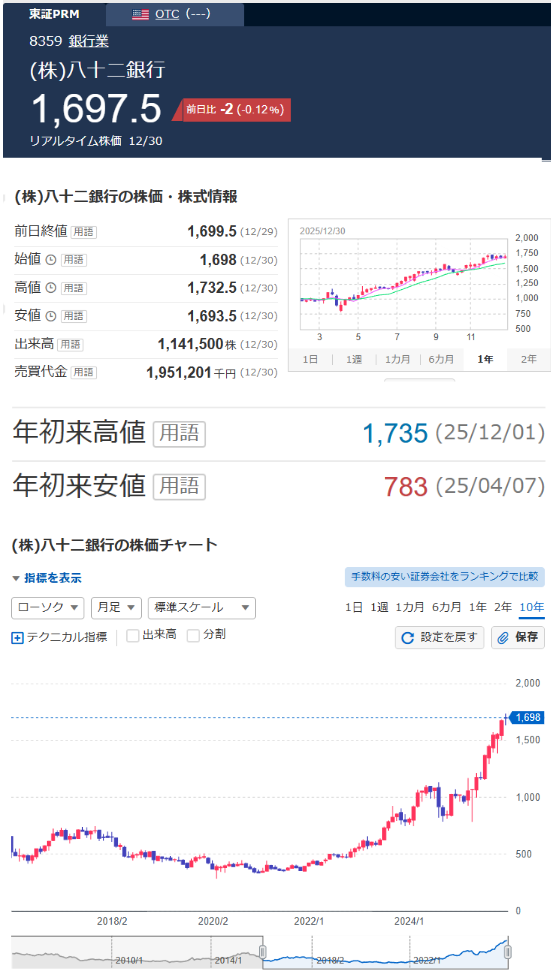Screen dimensions: 551x978
Task: Enable the 分割 checkbox
Action: pos(193,636)
